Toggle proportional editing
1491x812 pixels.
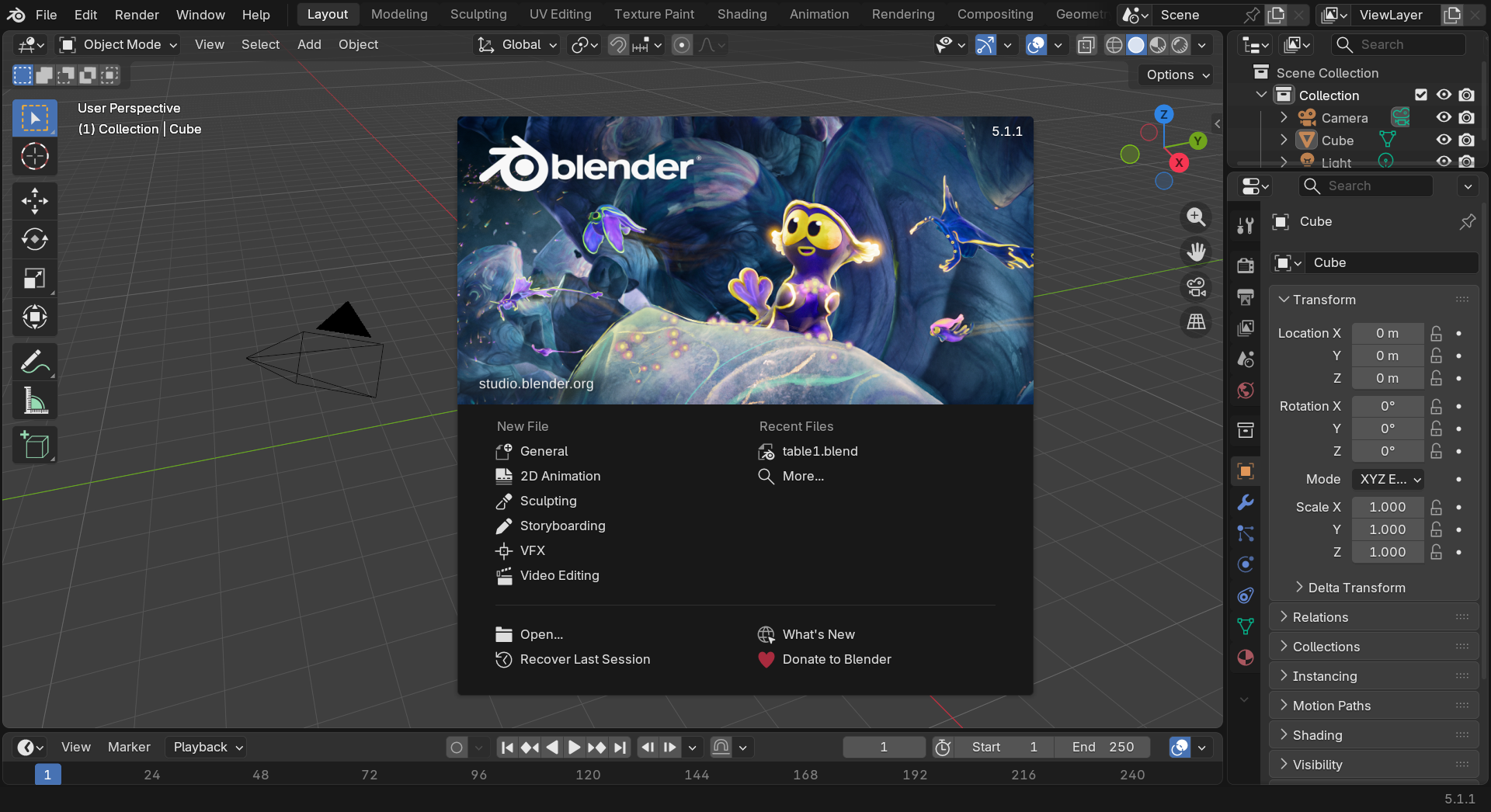point(682,45)
